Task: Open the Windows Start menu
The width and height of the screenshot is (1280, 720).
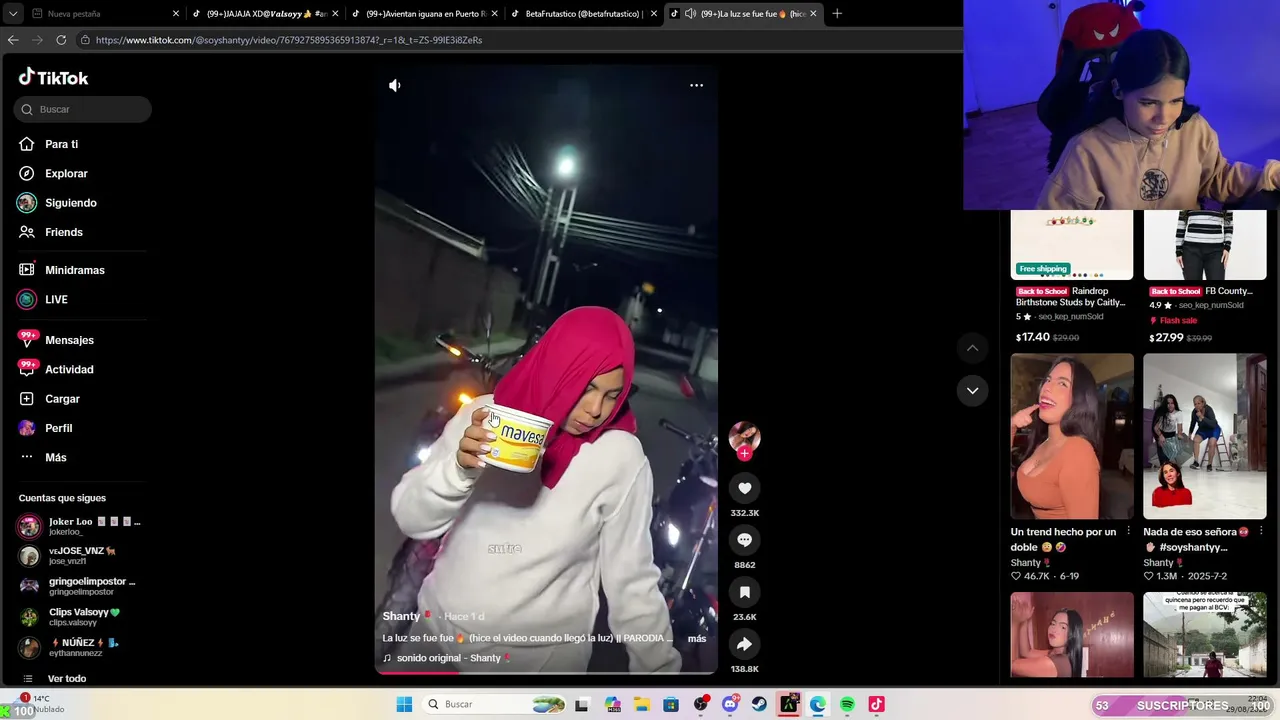Action: tap(404, 704)
